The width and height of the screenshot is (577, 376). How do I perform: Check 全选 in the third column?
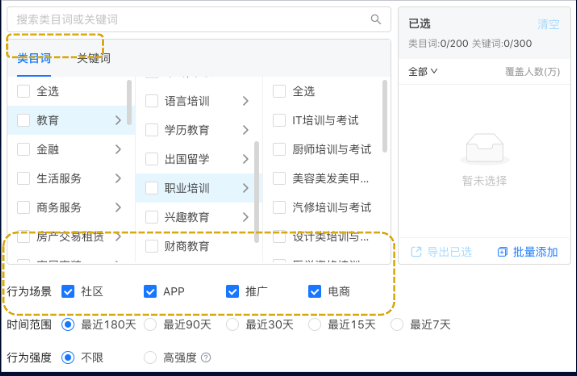[279, 91]
